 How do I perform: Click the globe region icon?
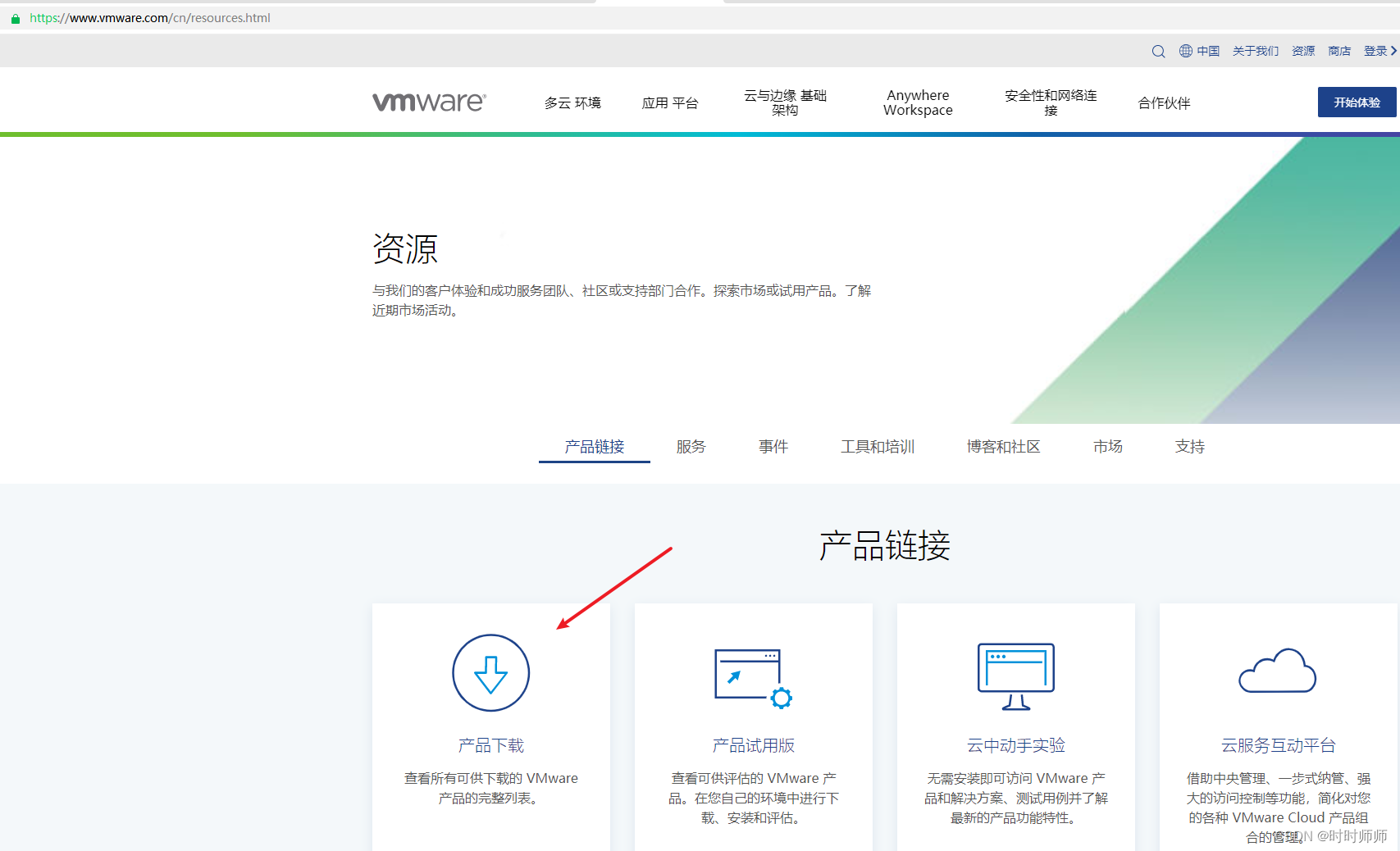(x=1186, y=51)
